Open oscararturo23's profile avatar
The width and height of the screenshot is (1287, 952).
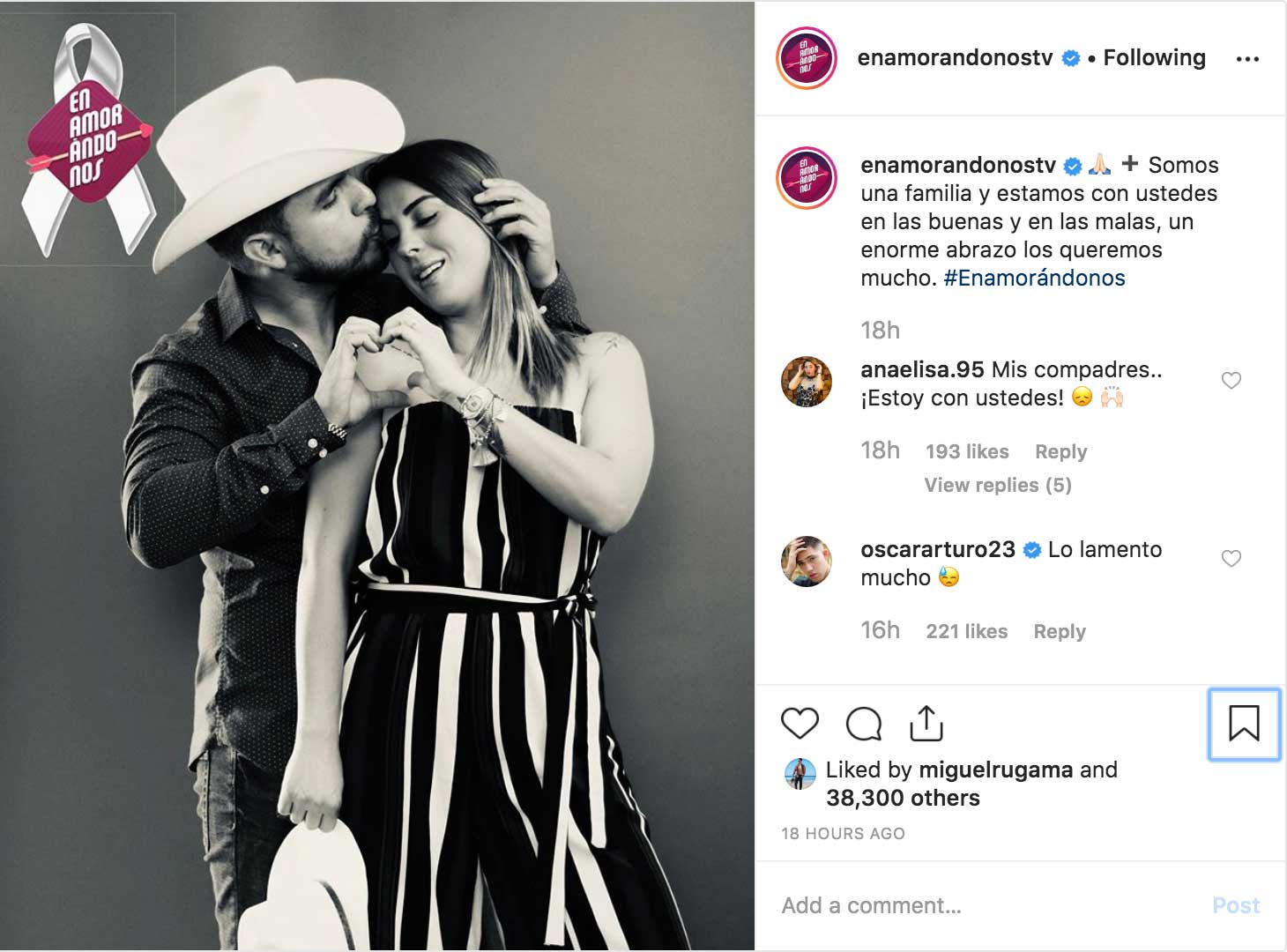pos(807,561)
